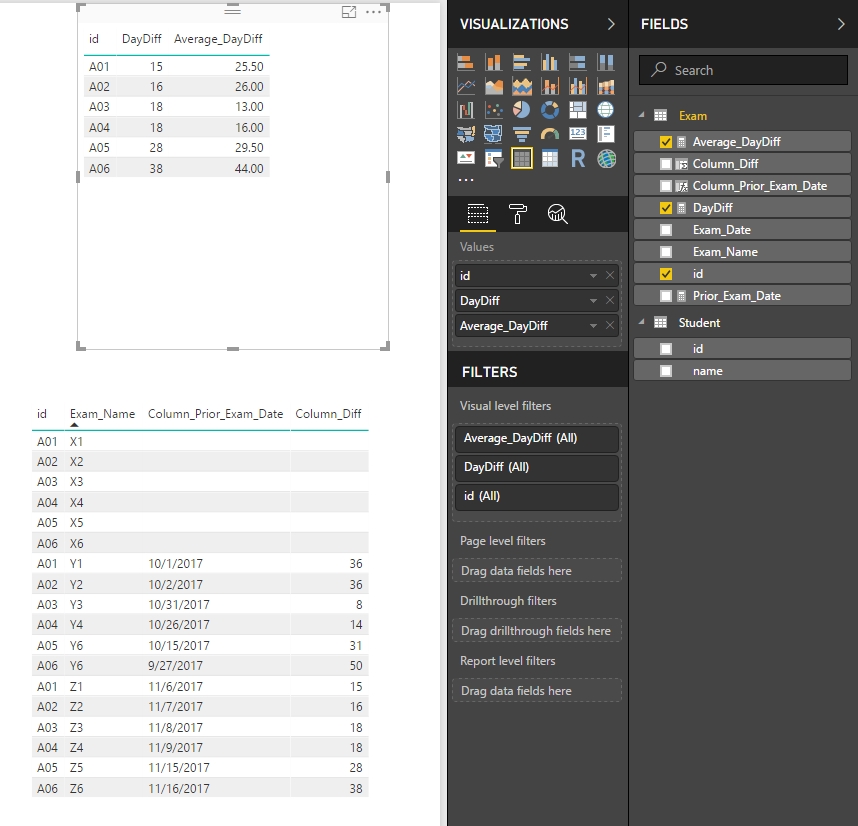Select the pie chart visual

pyautogui.click(x=521, y=110)
